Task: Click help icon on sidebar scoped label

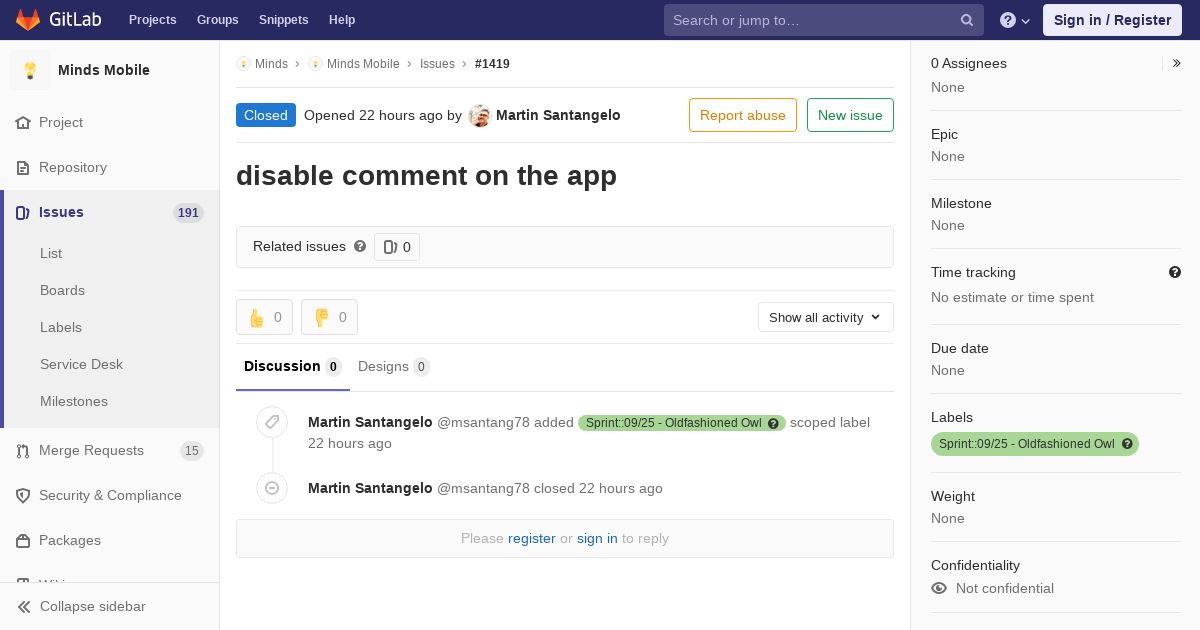Action: click(1128, 444)
